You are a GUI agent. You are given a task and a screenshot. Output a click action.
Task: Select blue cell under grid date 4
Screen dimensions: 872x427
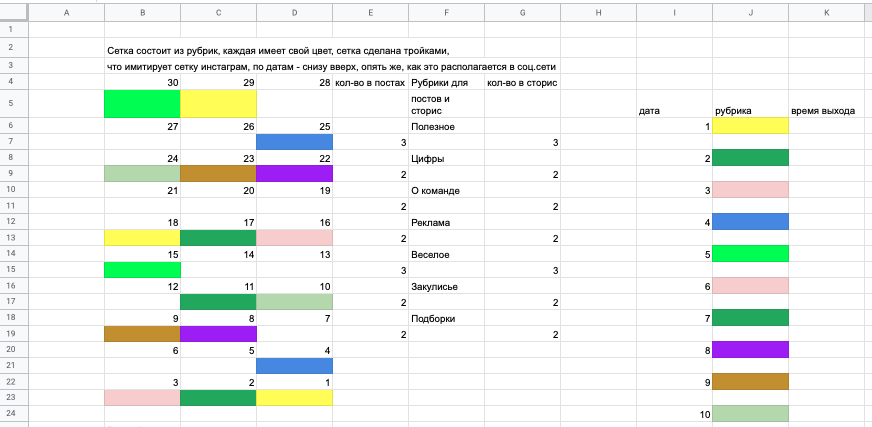pos(295,366)
